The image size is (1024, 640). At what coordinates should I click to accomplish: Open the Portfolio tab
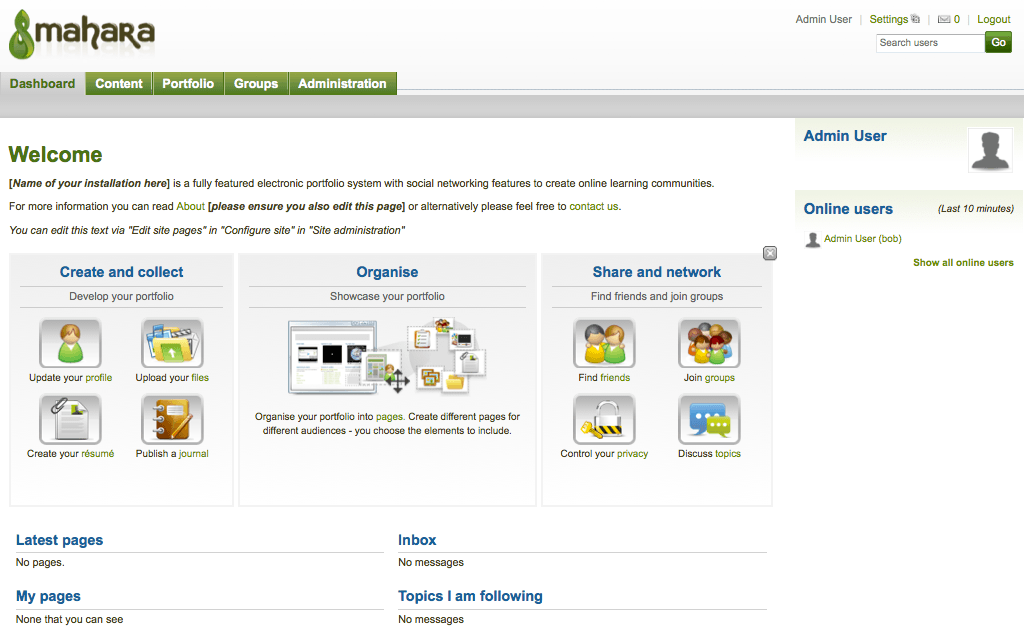pos(188,84)
